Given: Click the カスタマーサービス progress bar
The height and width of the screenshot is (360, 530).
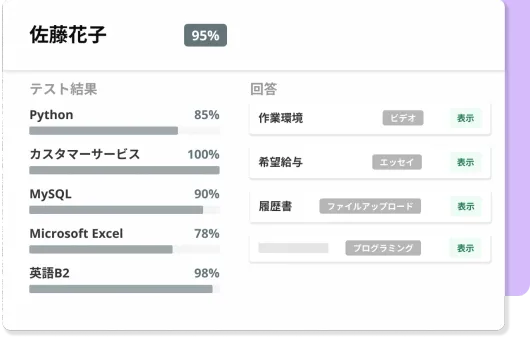Looking at the screenshot, I should click(x=124, y=170).
